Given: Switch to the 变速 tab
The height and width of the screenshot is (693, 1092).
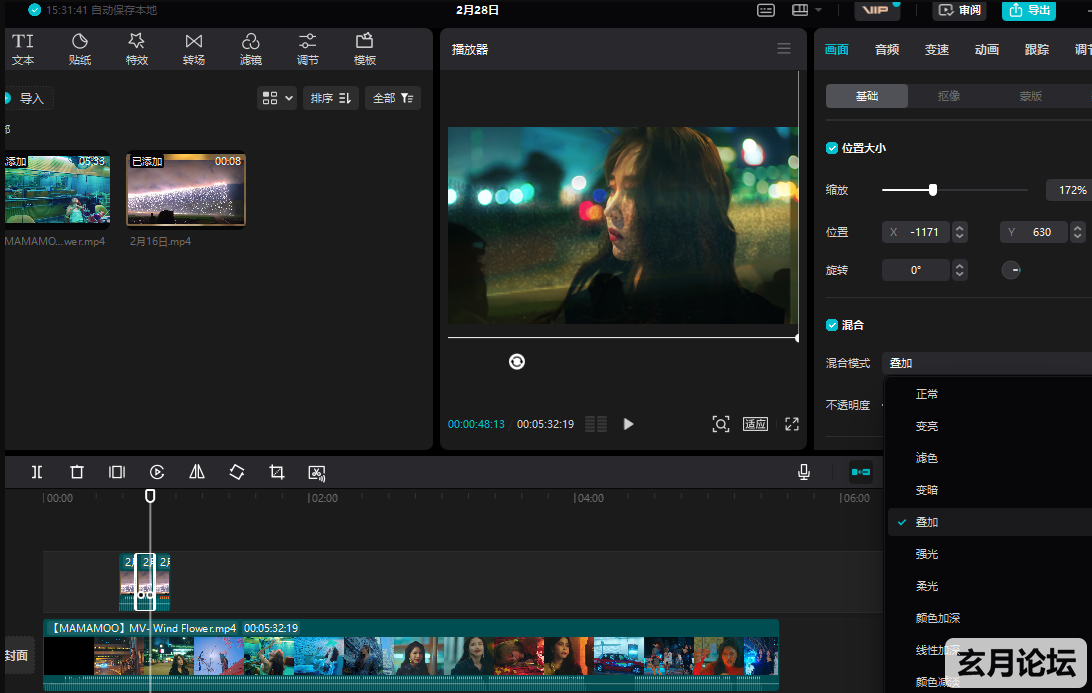Looking at the screenshot, I should coord(937,49).
